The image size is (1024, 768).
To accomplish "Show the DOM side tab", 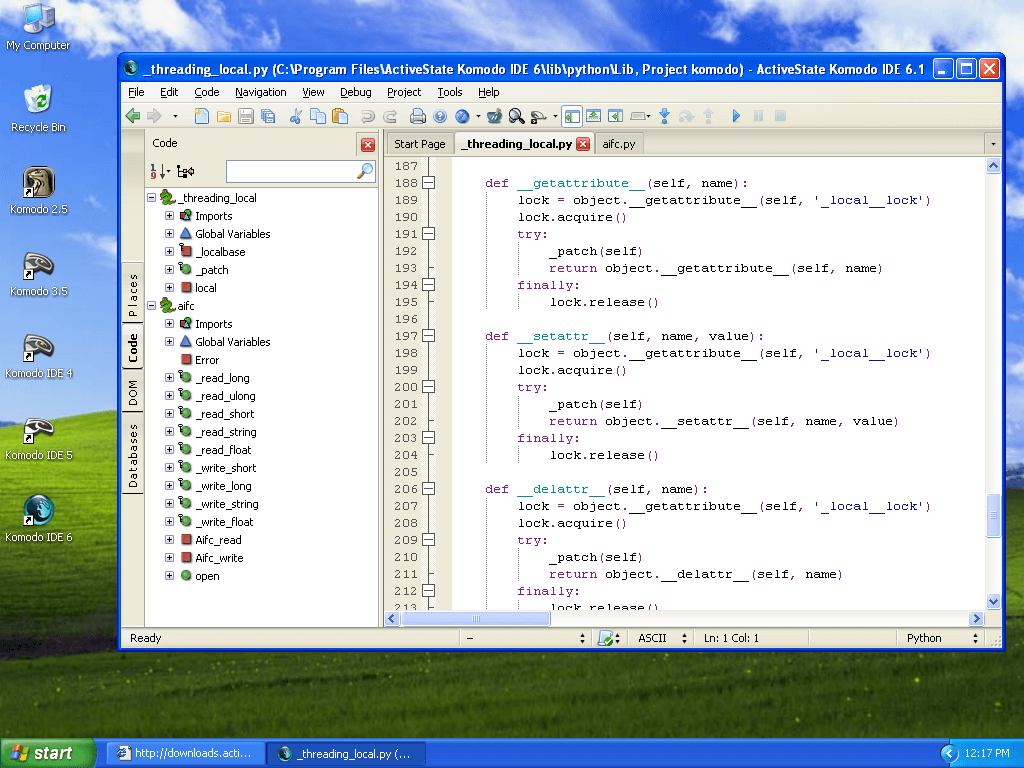I will [x=133, y=392].
